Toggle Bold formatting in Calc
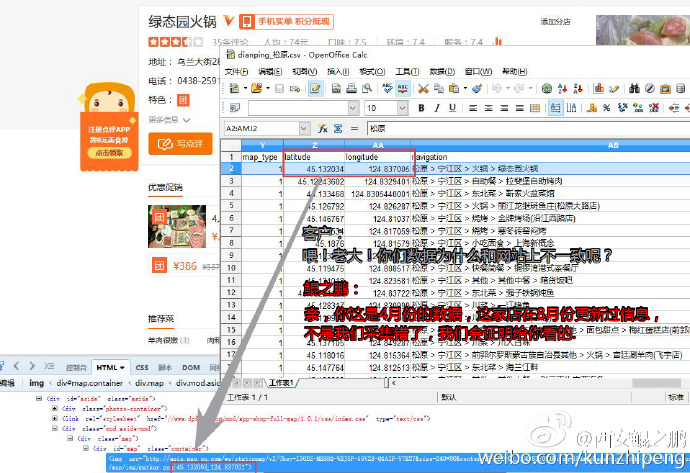Screen dimensions: 690x473 pyautogui.click(x=421, y=108)
